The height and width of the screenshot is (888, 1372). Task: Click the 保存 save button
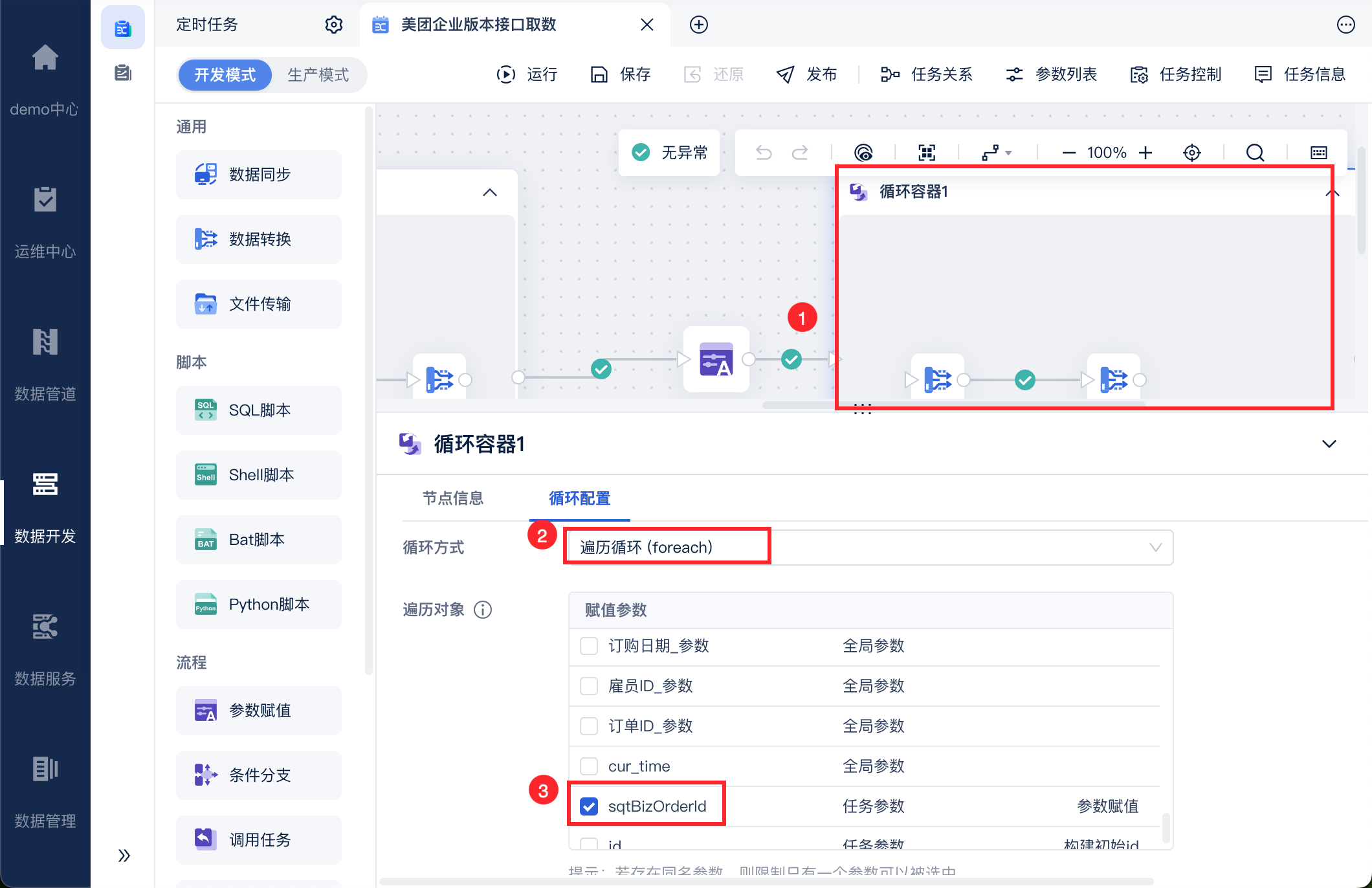tap(621, 74)
